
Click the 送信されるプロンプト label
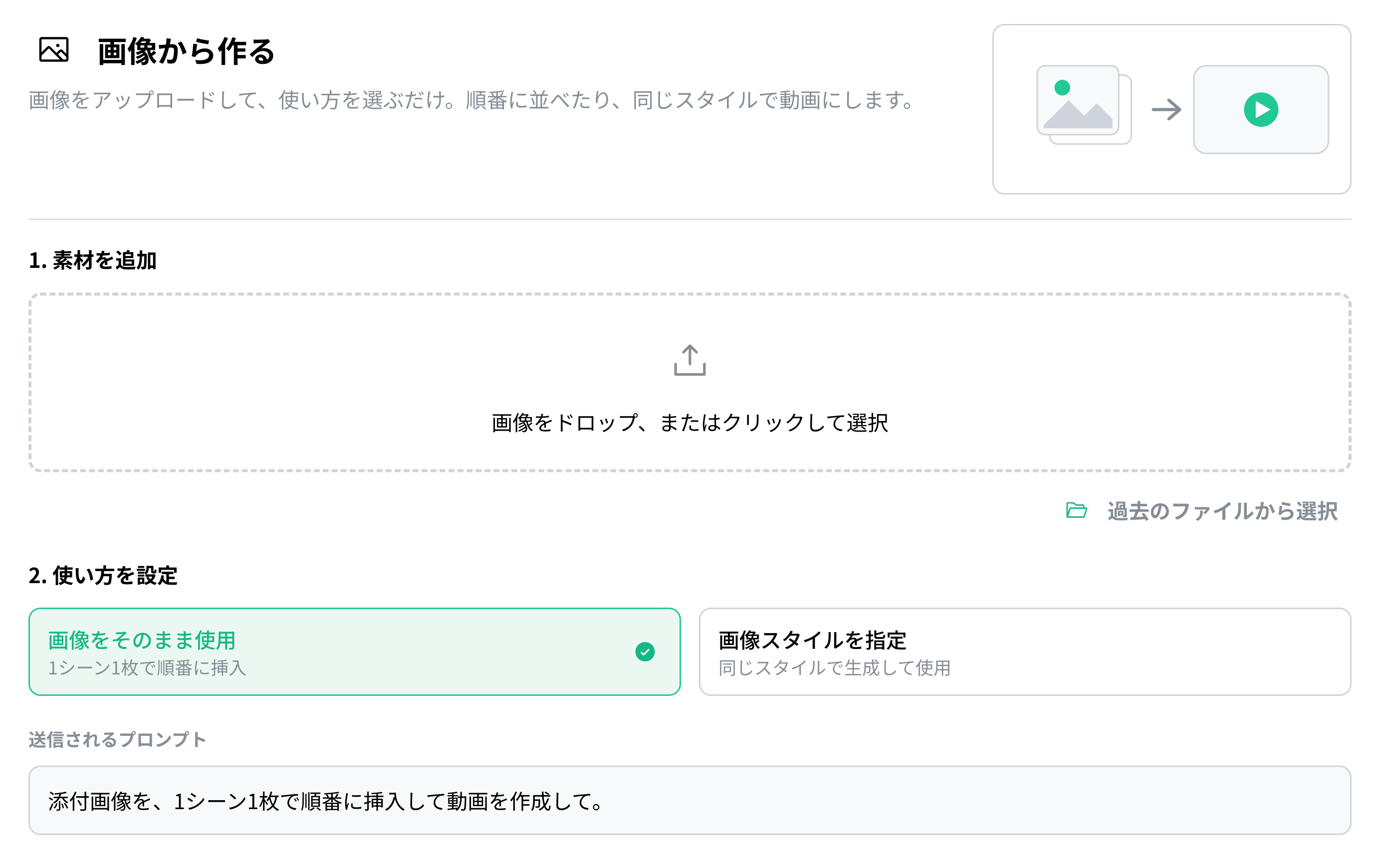coord(117,739)
